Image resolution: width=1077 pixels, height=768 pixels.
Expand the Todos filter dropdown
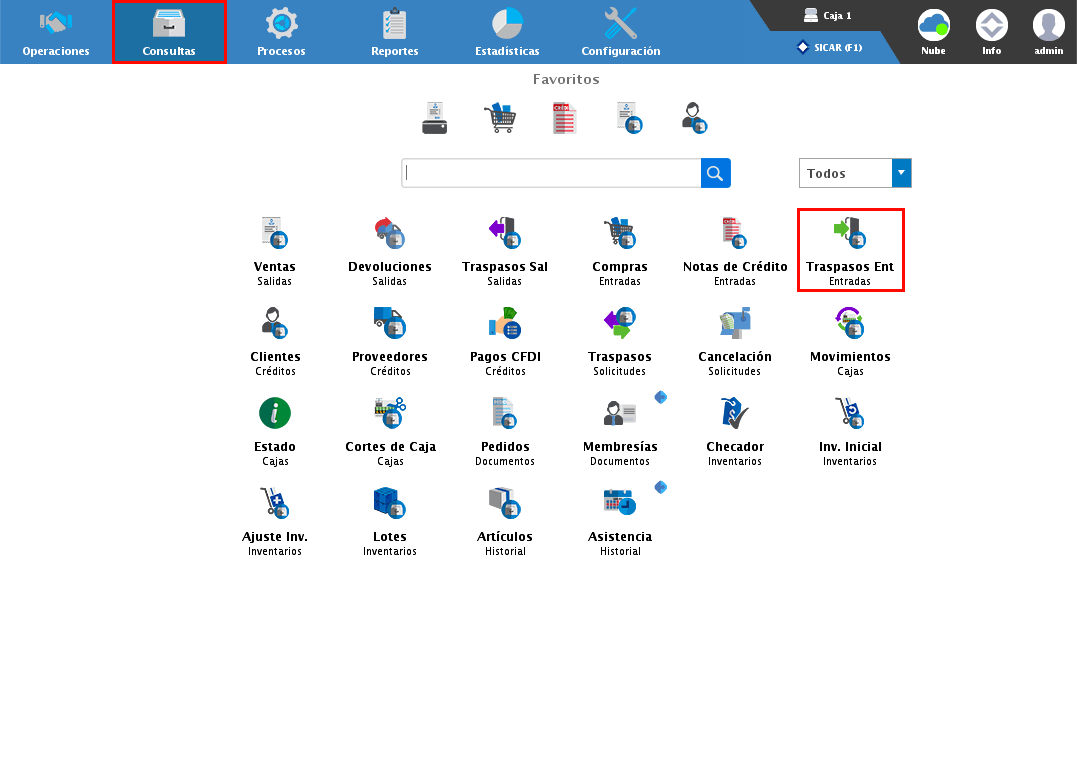coord(901,173)
